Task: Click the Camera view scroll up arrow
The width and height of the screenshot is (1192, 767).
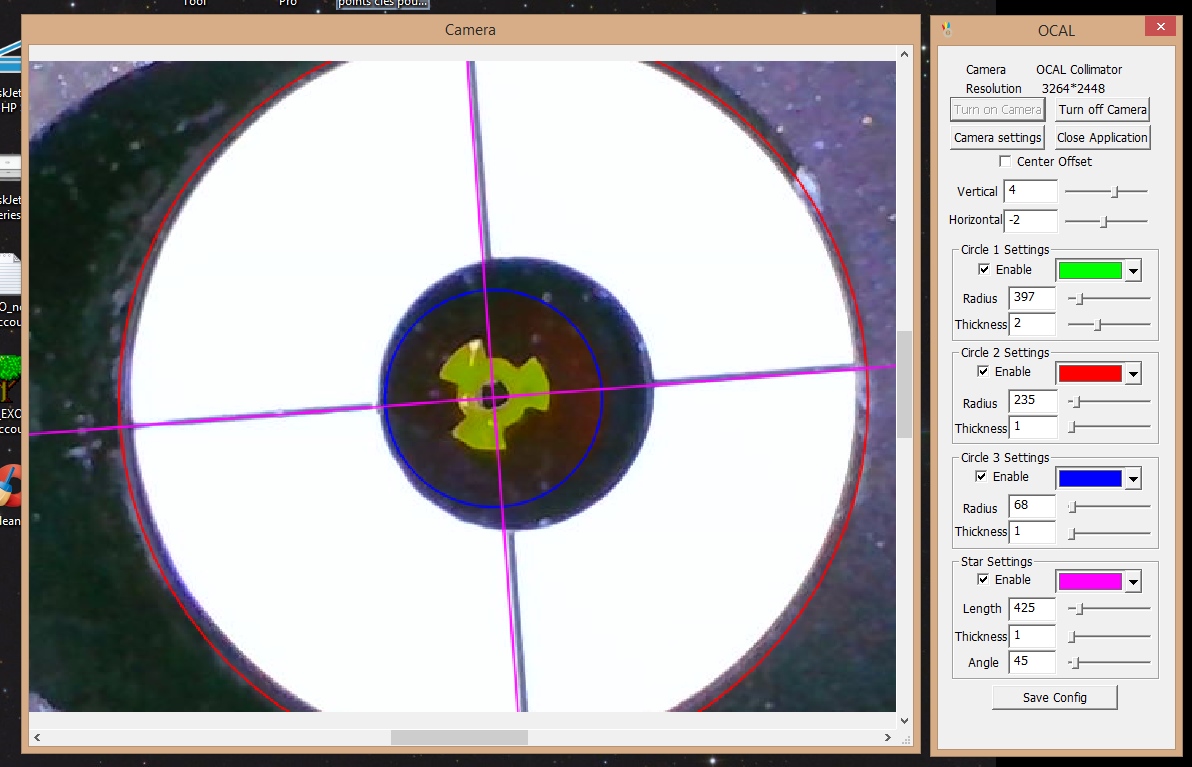Action: pos(904,54)
